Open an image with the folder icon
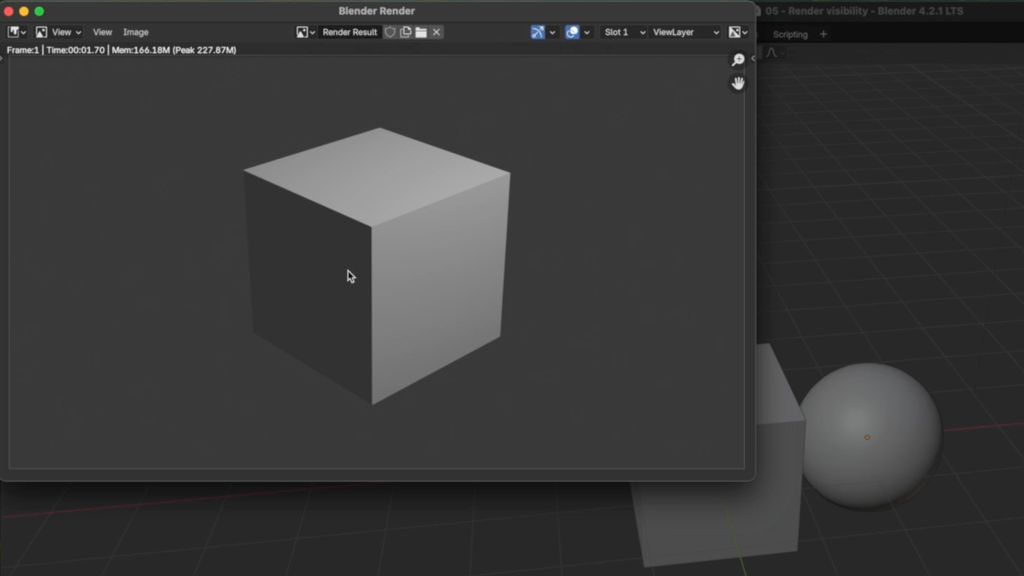1024x576 pixels. click(x=421, y=31)
